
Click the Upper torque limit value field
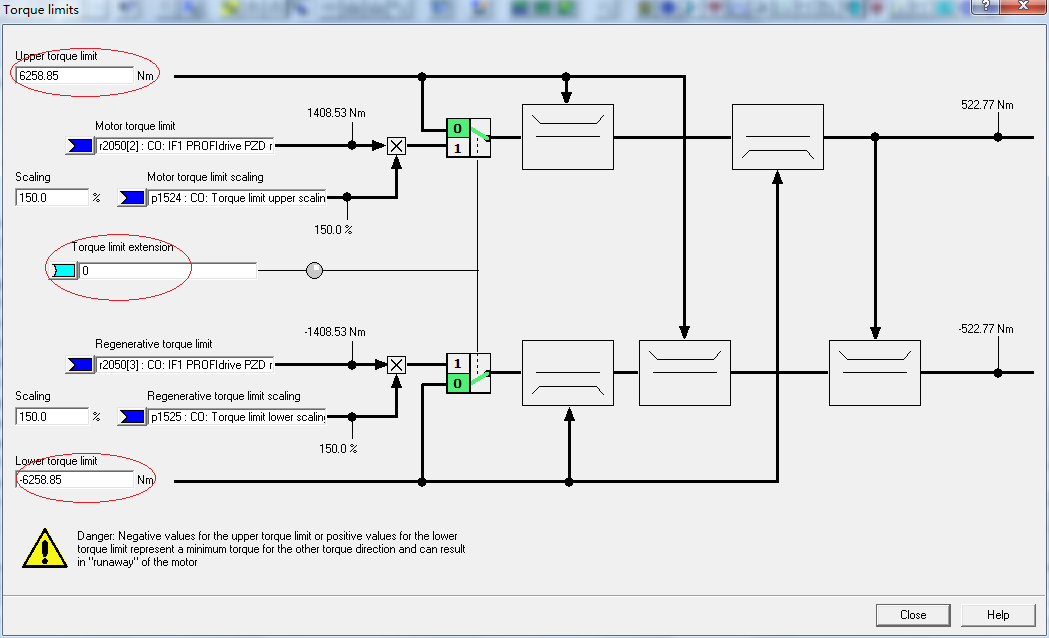74,76
